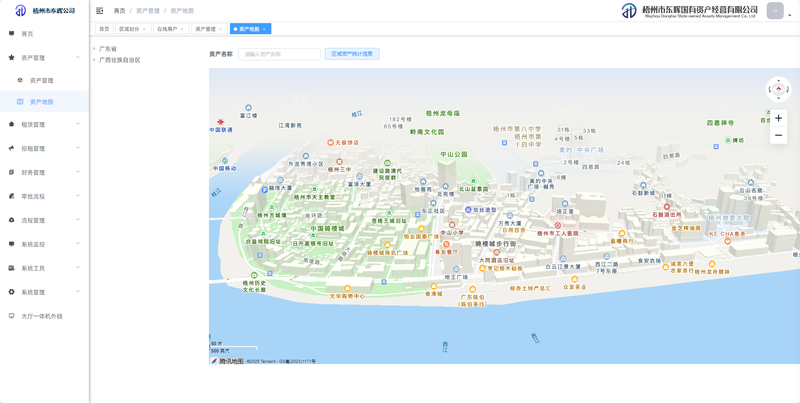
Task: Click the star icon beside 资产管理
Action: click(x=11, y=58)
